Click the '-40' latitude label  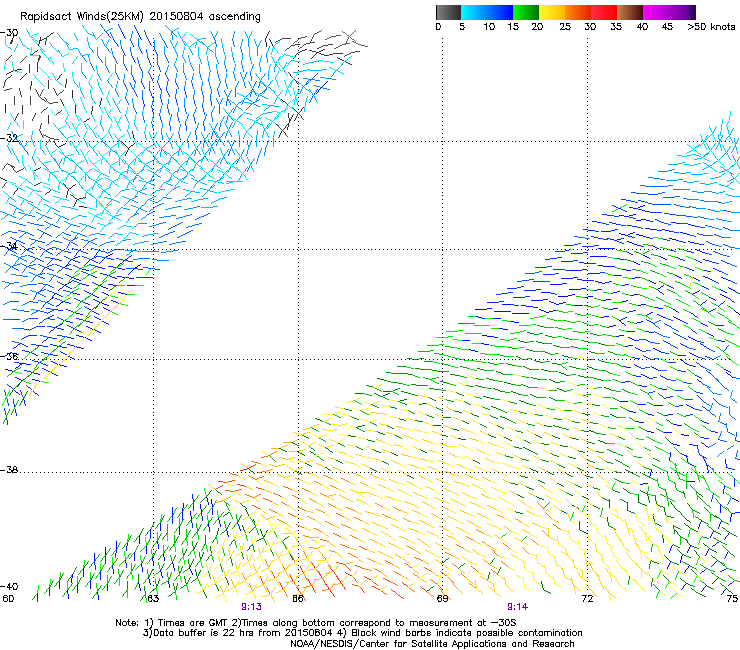[9, 587]
